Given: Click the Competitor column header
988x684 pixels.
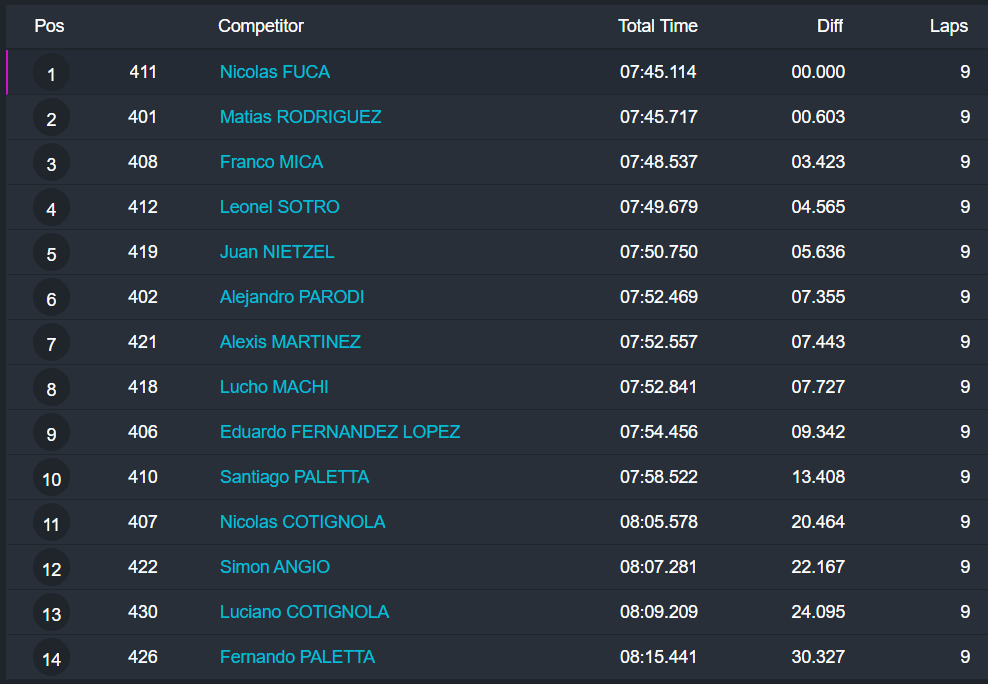Looking at the screenshot, I should tap(260, 26).
